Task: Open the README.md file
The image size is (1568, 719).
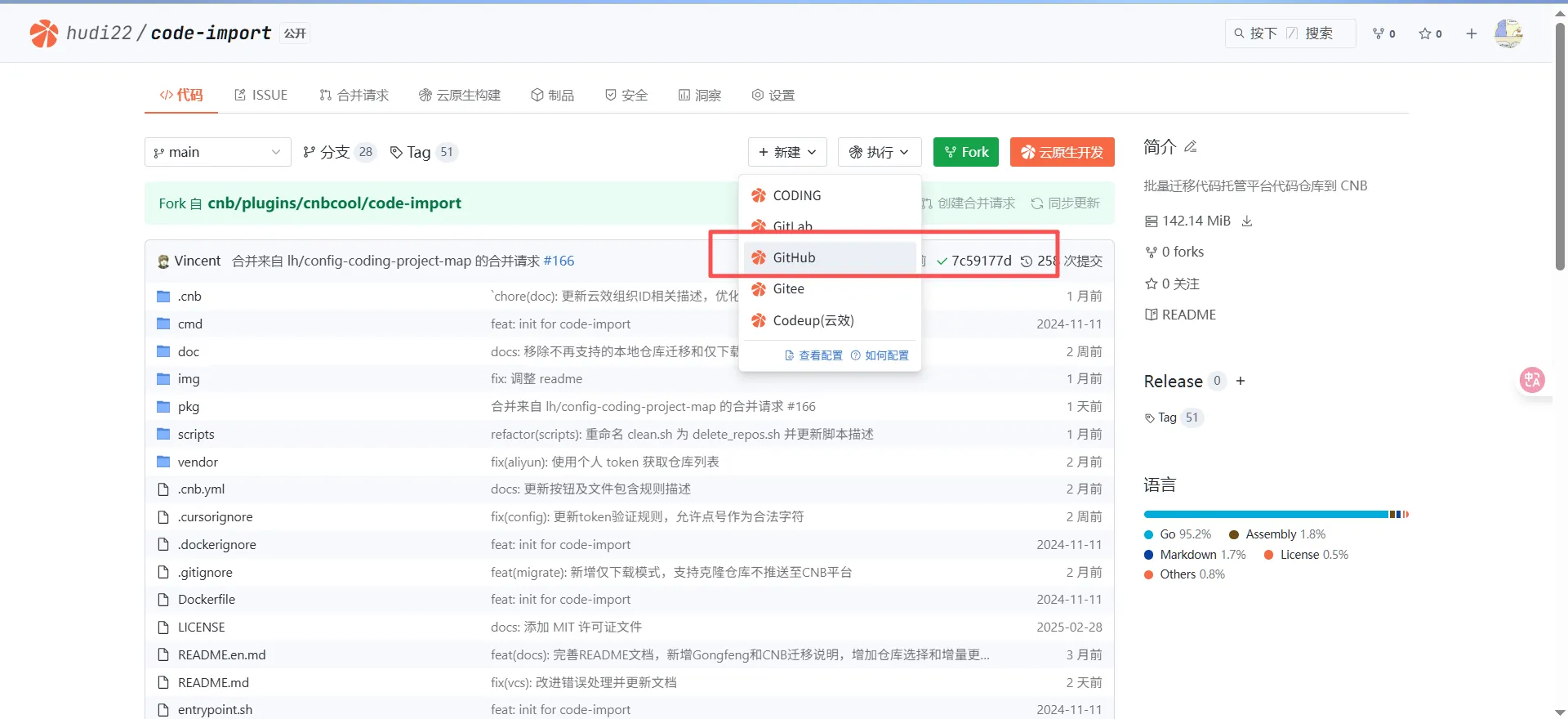Action: pyautogui.click(x=213, y=683)
